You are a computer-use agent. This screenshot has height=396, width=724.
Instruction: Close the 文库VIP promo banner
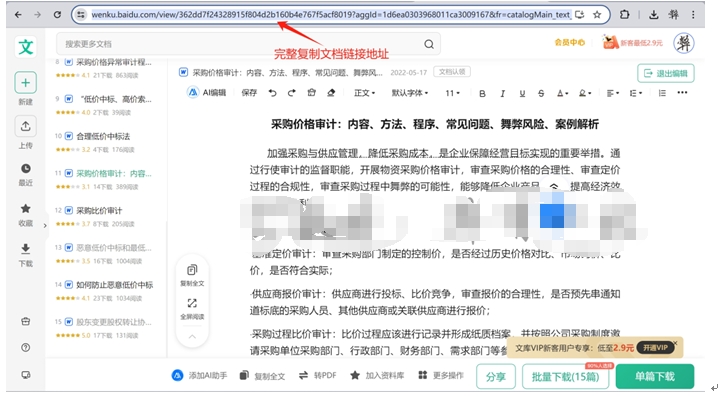[x=675, y=343]
